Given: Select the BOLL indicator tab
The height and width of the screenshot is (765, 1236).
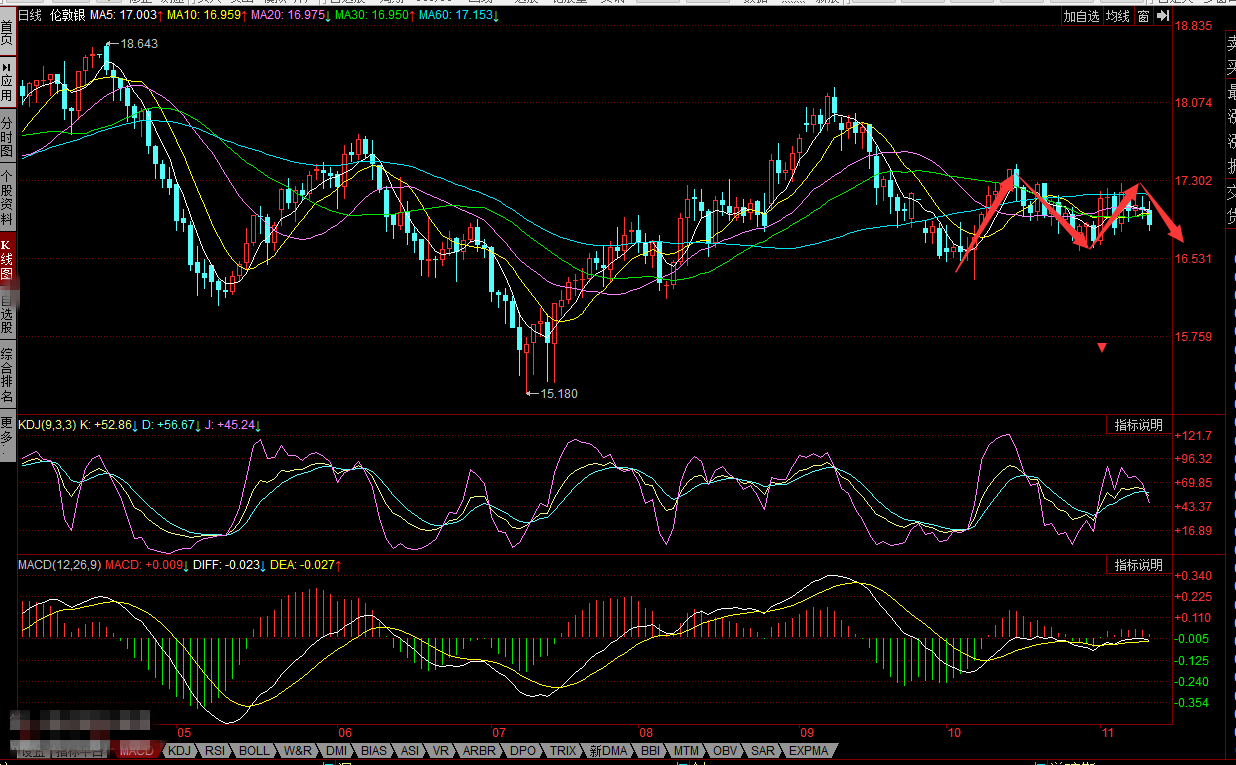Looking at the screenshot, I should click(254, 750).
